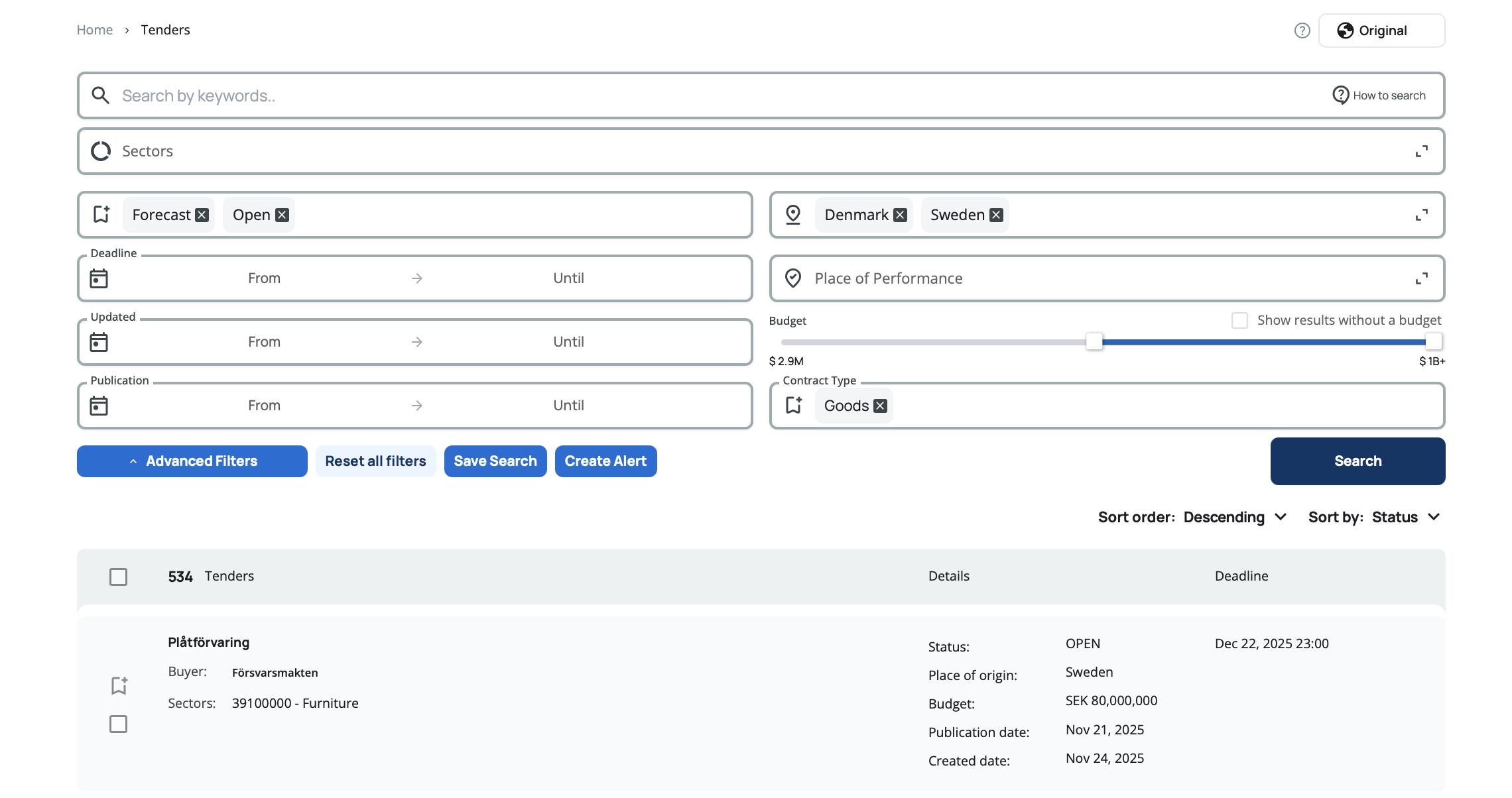The image size is (1512, 798).
Task: Click the globe icon beside Original
Action: click(x=1345, y=30)
